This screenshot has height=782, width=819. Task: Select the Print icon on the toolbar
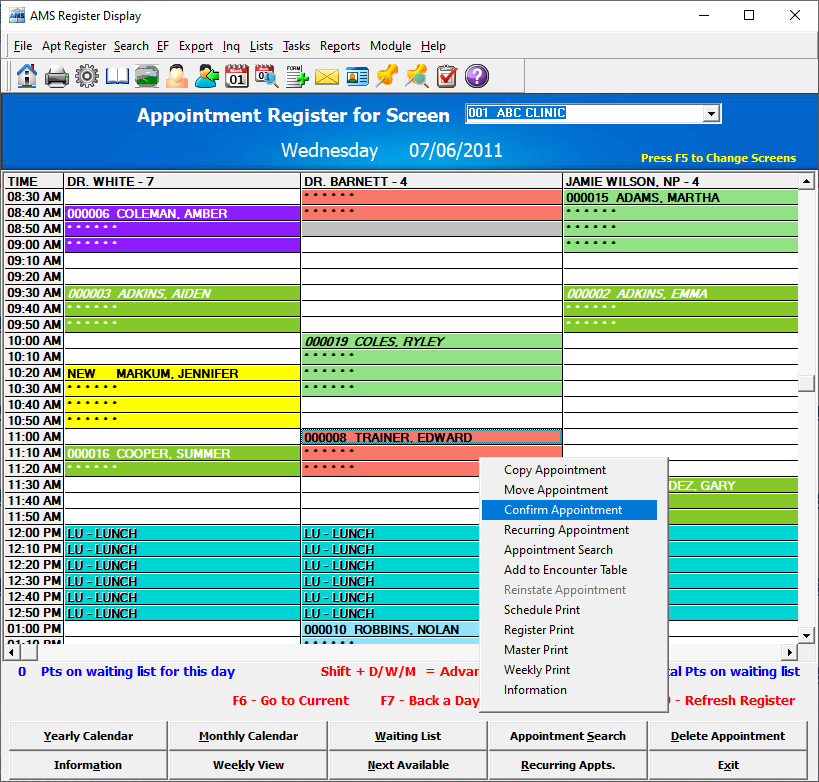[x=57, y=76]
